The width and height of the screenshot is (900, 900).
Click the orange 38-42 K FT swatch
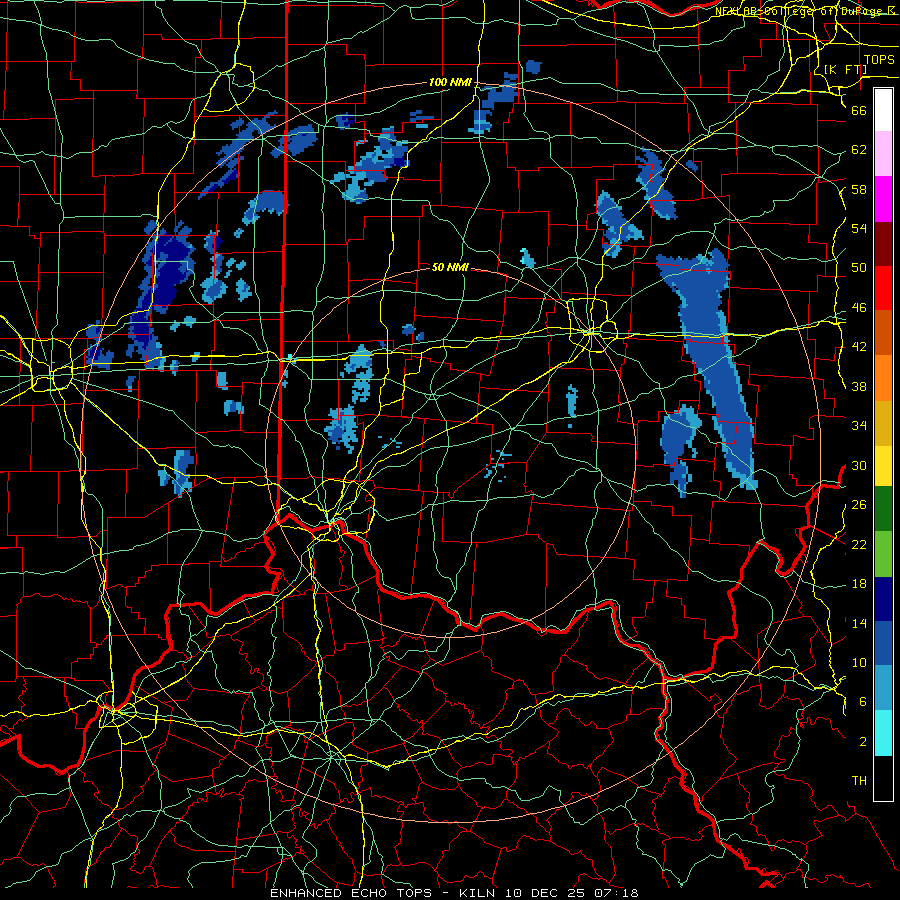point(883,378)
